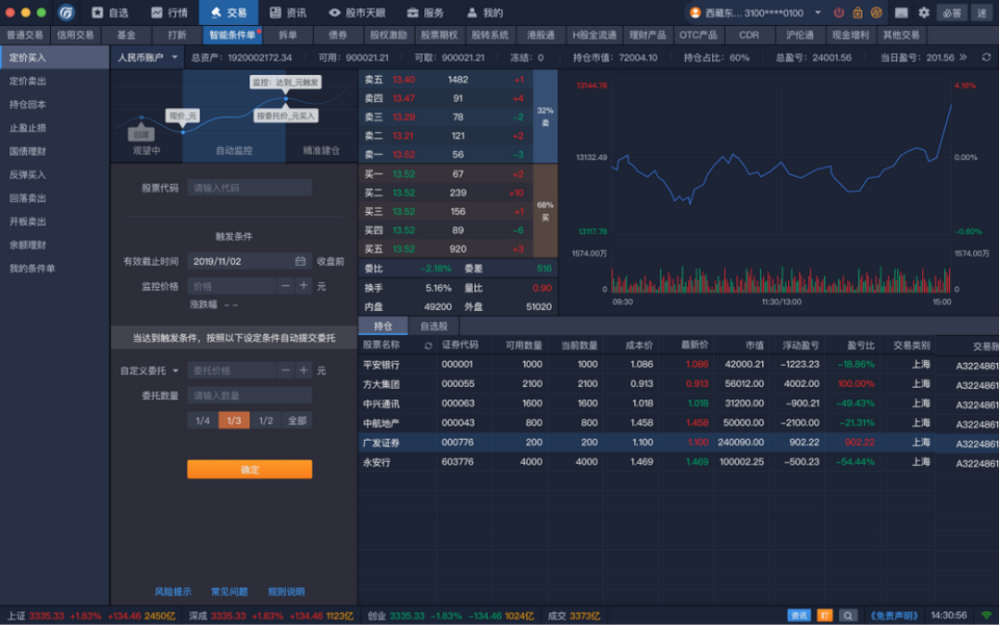Select the 1/4 position quantity option
Screen dimensions: 1000x626
(x=203, y=421)
